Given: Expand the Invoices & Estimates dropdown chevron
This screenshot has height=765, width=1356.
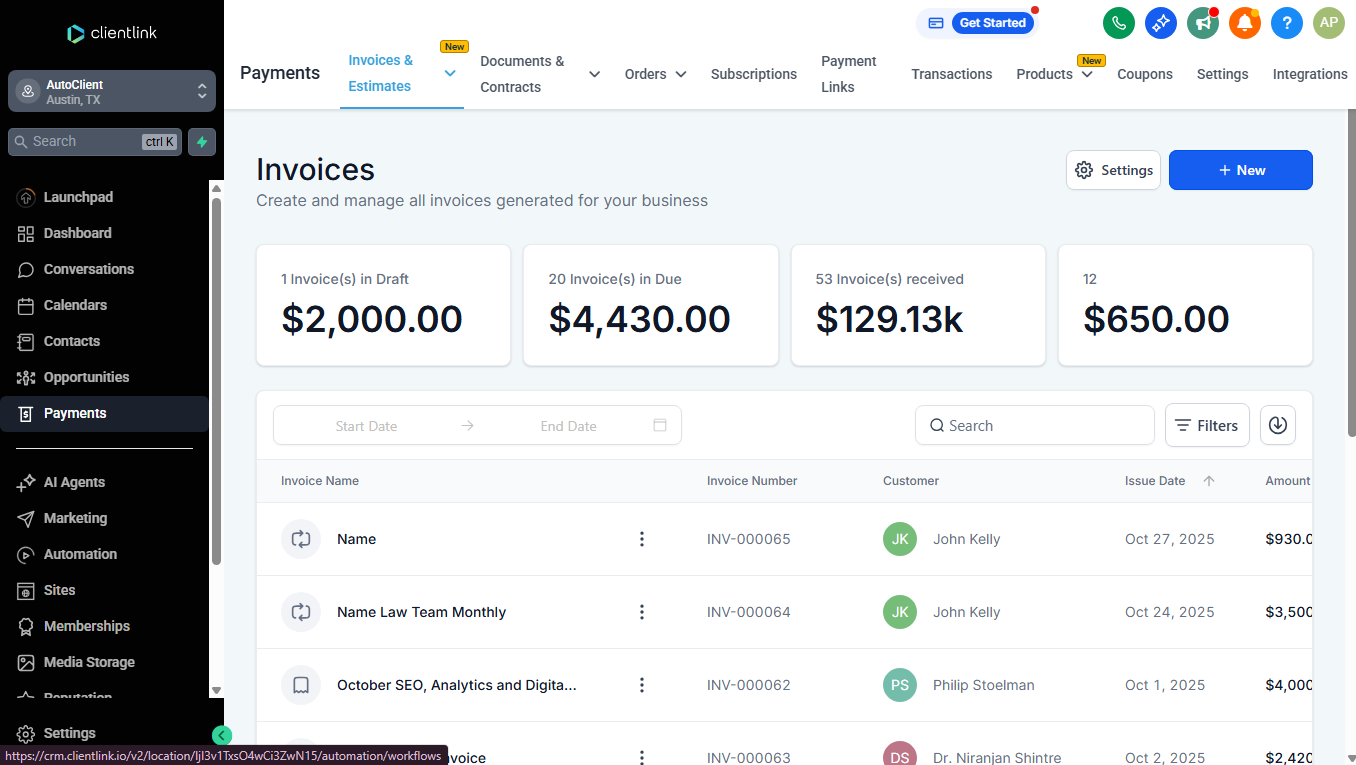Looking at the screenshot, I should [450, 74].
